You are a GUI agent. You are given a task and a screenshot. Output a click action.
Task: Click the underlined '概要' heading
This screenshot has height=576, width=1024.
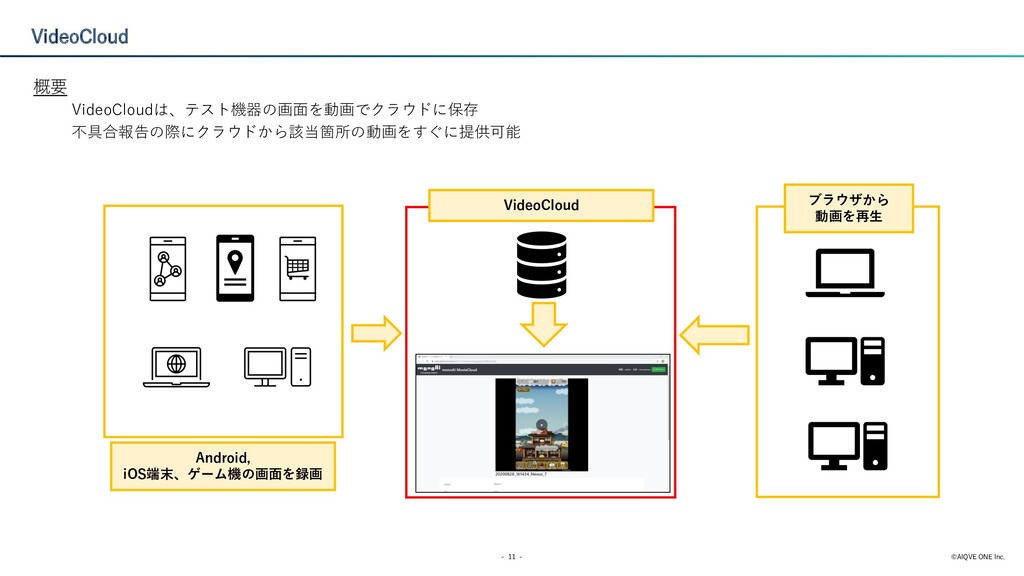pyautogui.click(x=50, y=86)
